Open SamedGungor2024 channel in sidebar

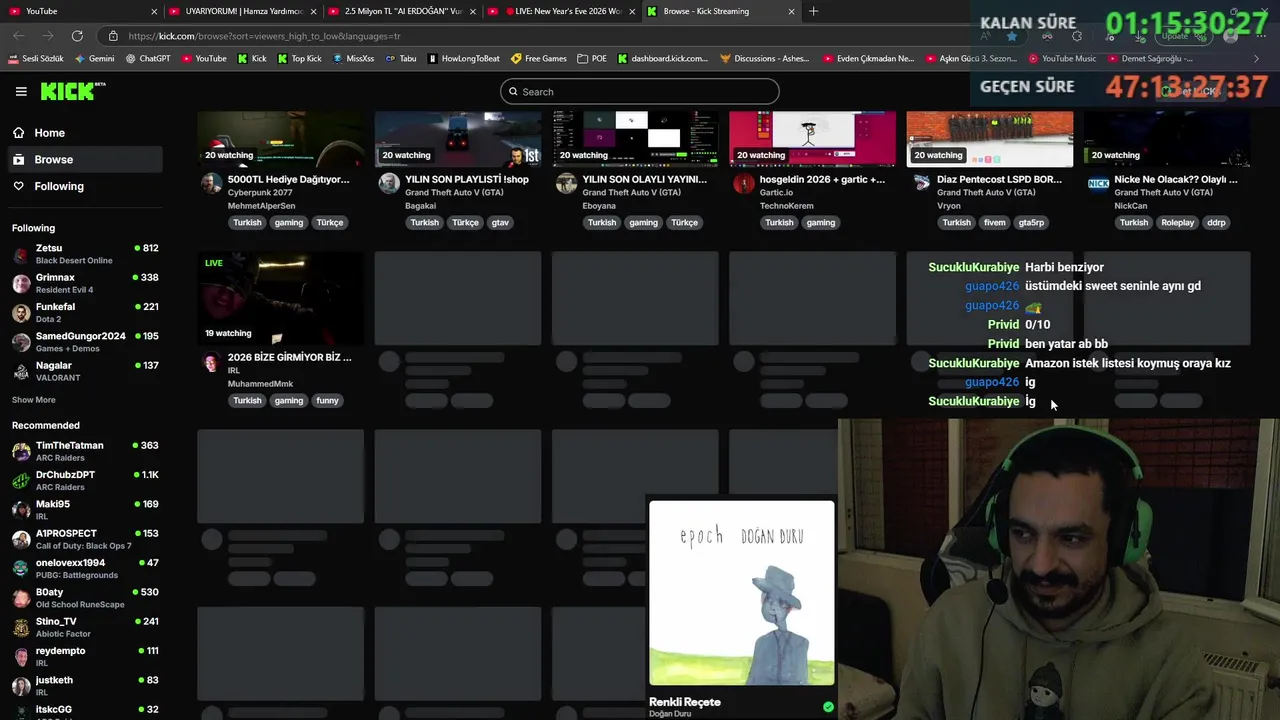coord(85,342)
